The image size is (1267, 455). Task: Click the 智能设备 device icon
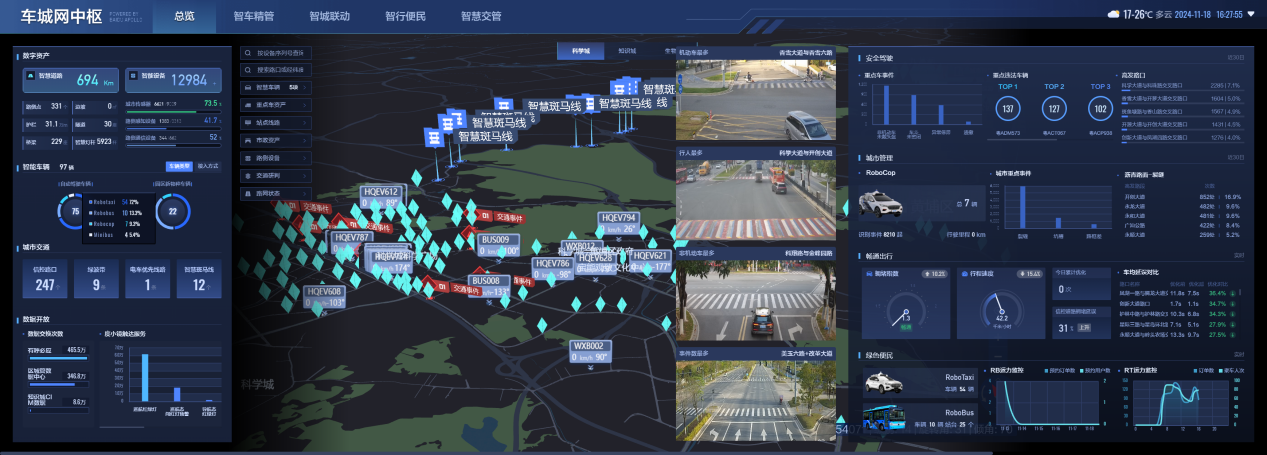(x=132, y=75)
